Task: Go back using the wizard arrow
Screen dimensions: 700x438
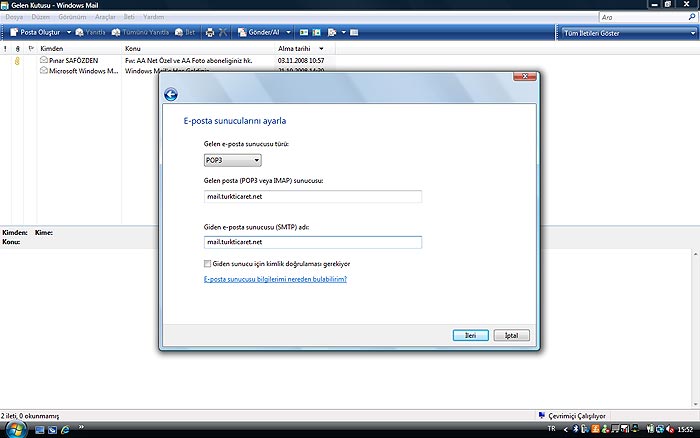Action: [171, 94]
